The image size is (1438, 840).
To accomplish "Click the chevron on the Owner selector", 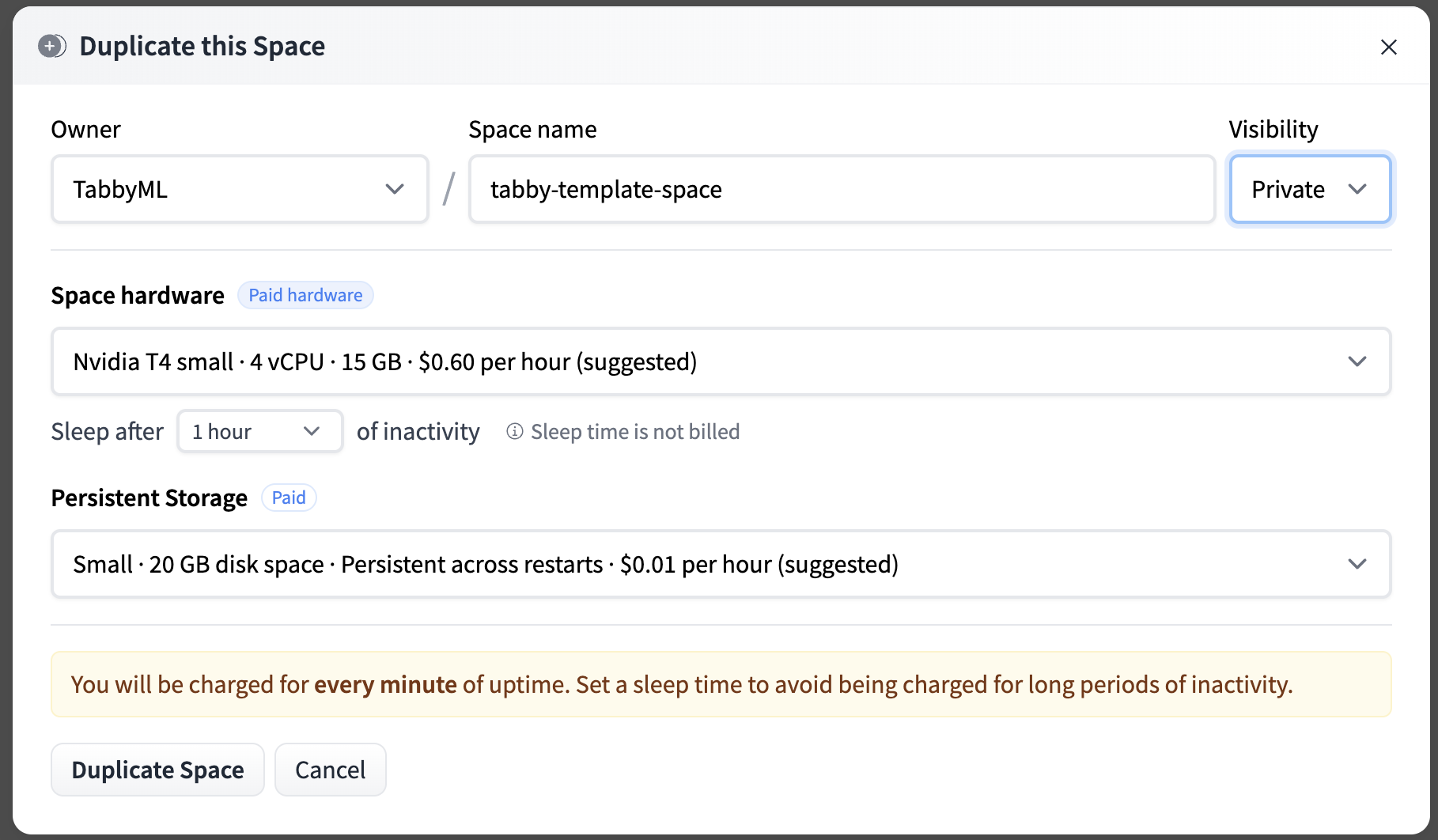I will tap(395, 189).
